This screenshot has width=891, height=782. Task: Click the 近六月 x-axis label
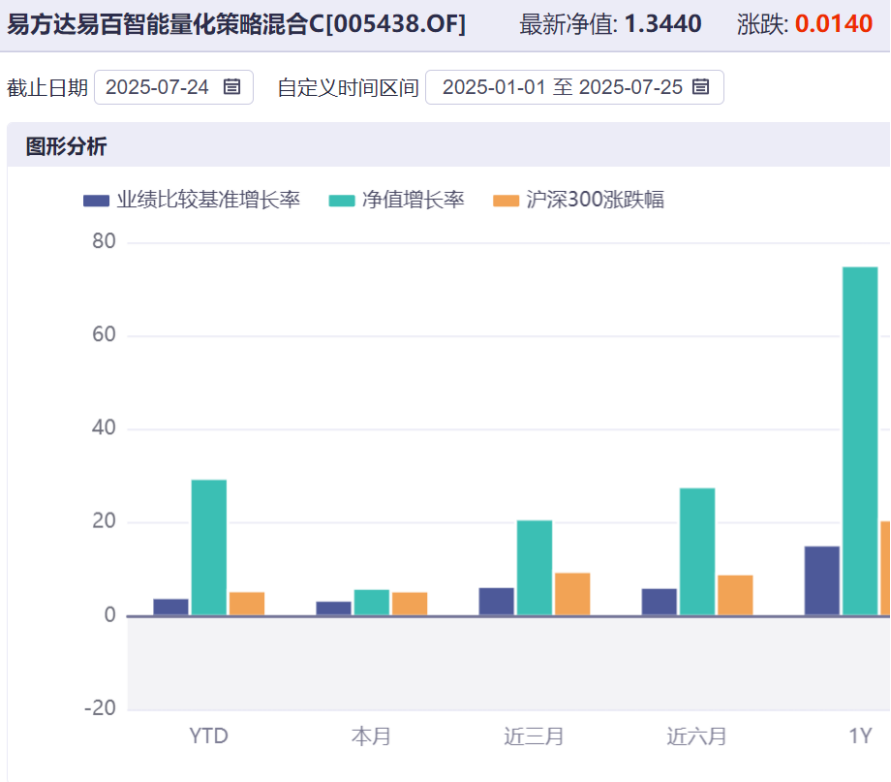pos(697,737)
